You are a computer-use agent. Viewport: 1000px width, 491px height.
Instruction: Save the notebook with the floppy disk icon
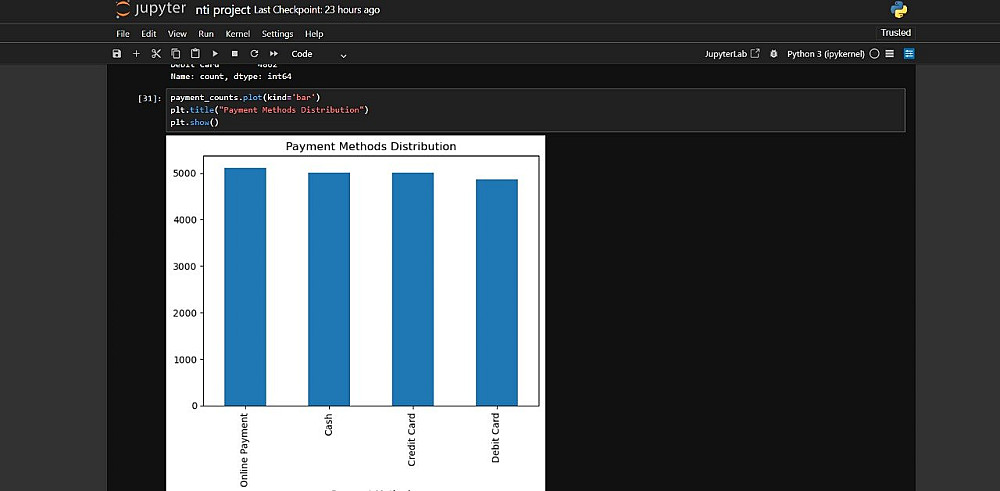(x=116, y=54)
